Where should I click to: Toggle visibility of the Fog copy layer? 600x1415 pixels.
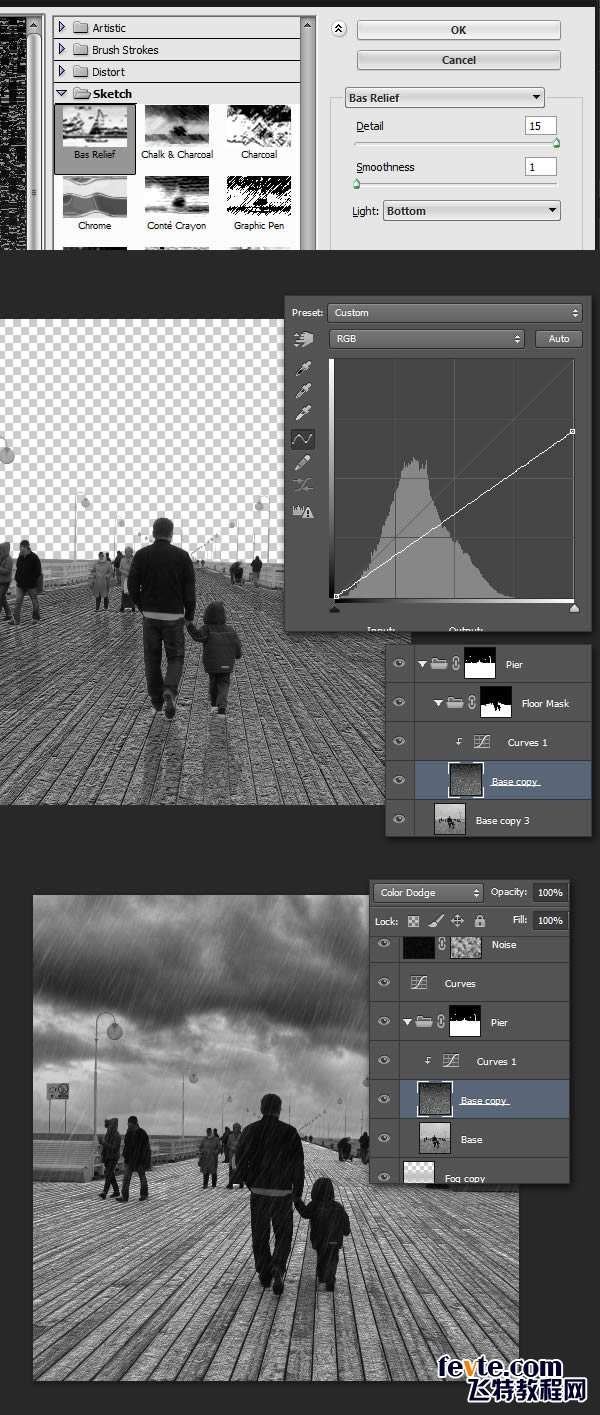coord(384,1176)
